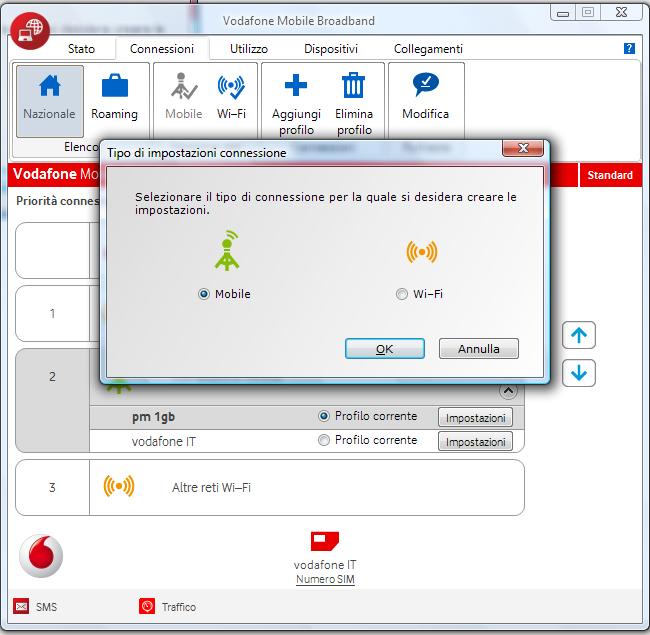Open the Utilizzo tab
650x635 pixels.
(x=249, y=49)
